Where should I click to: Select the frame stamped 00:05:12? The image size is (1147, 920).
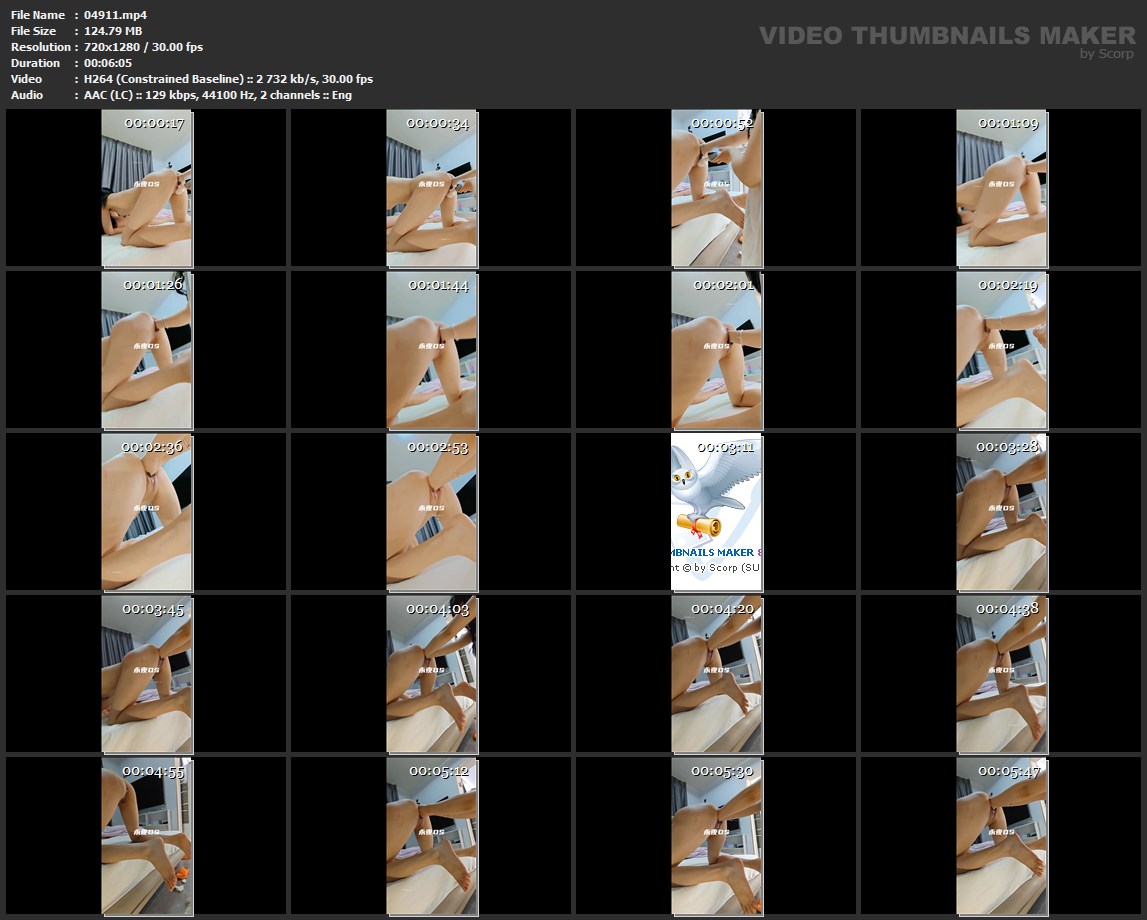[431, 836]
